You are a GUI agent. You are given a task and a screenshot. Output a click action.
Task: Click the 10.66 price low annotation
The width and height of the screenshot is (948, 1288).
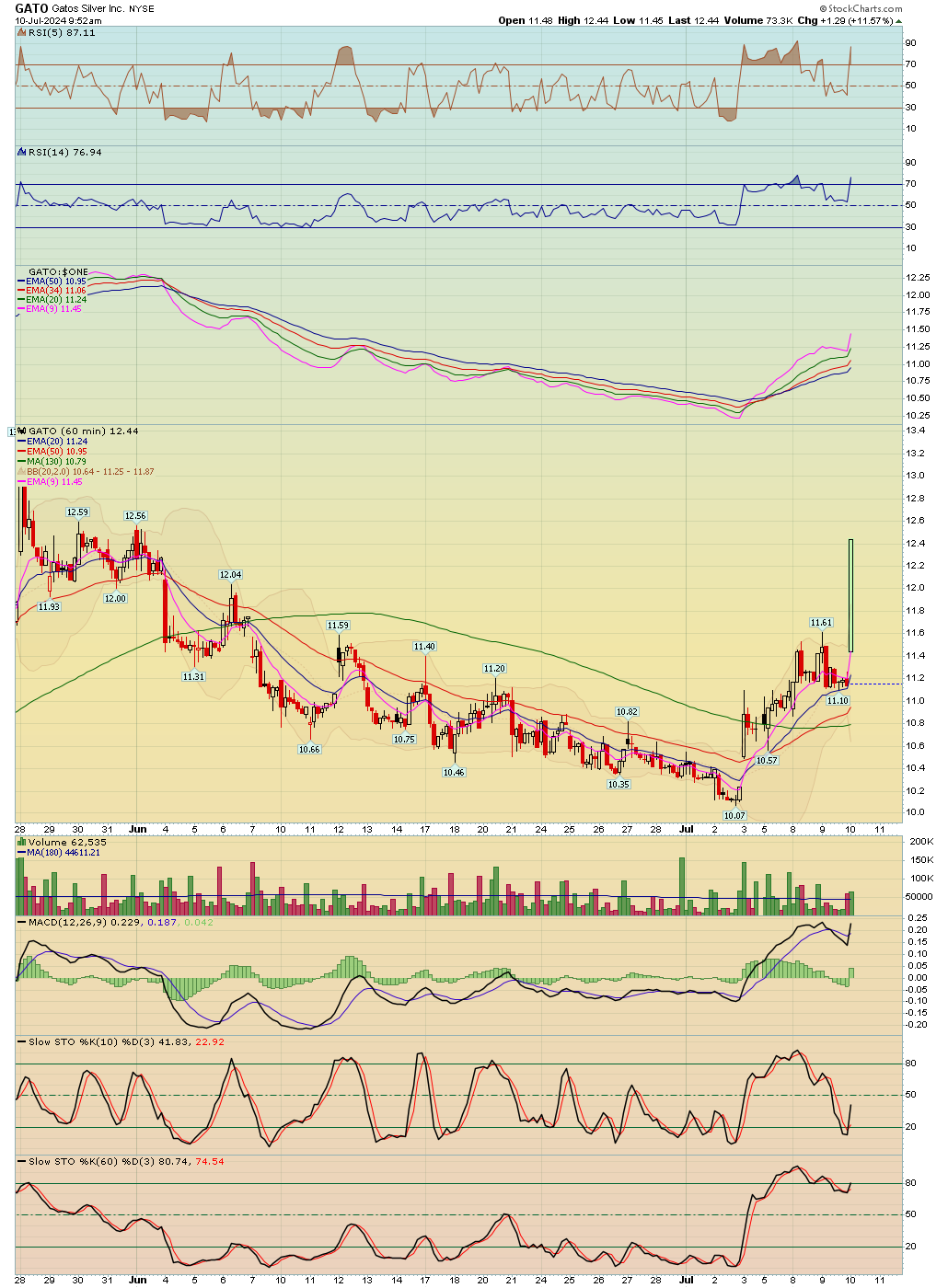309,749
